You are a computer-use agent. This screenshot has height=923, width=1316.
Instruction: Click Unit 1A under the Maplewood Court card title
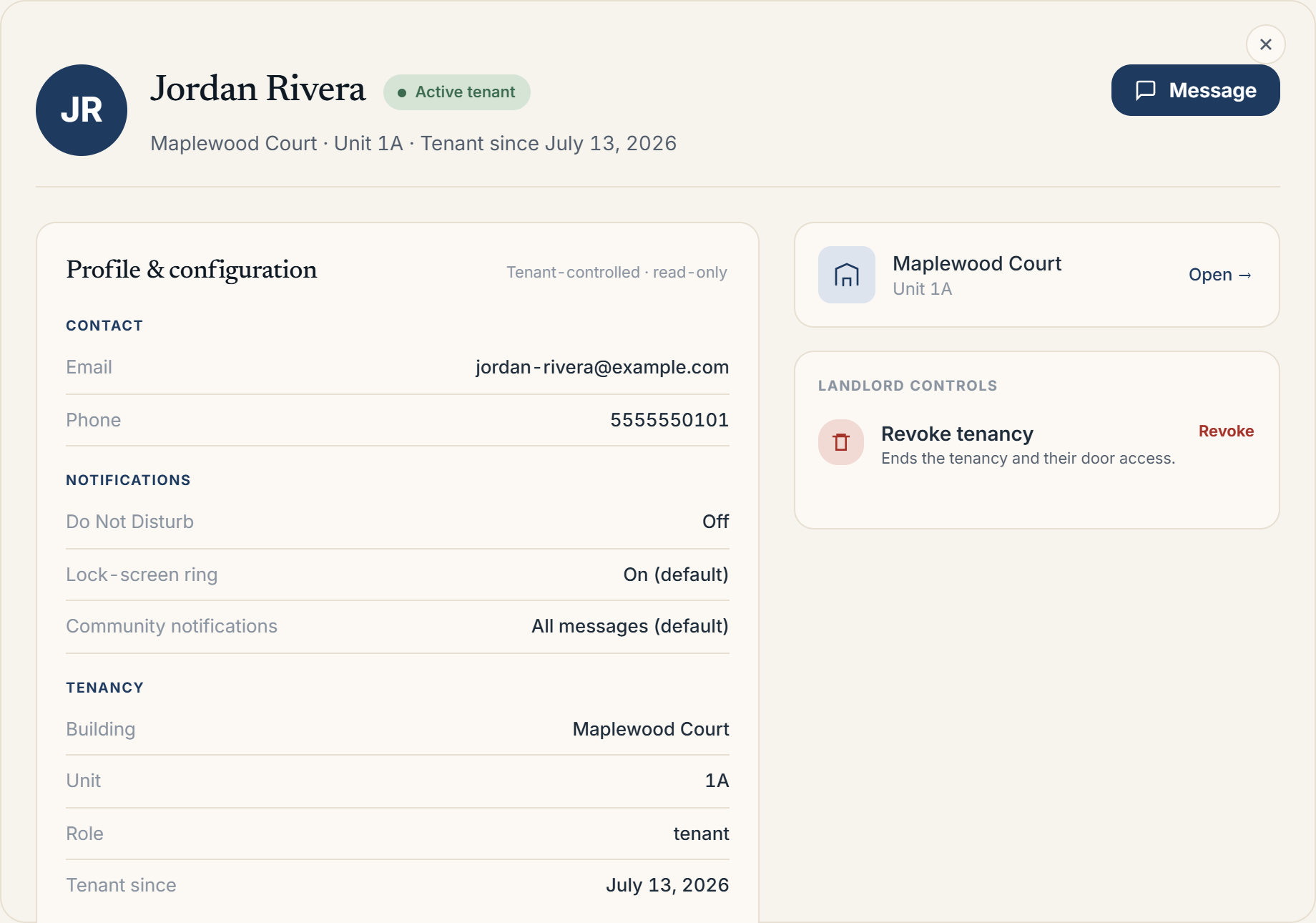pos(923,289)
